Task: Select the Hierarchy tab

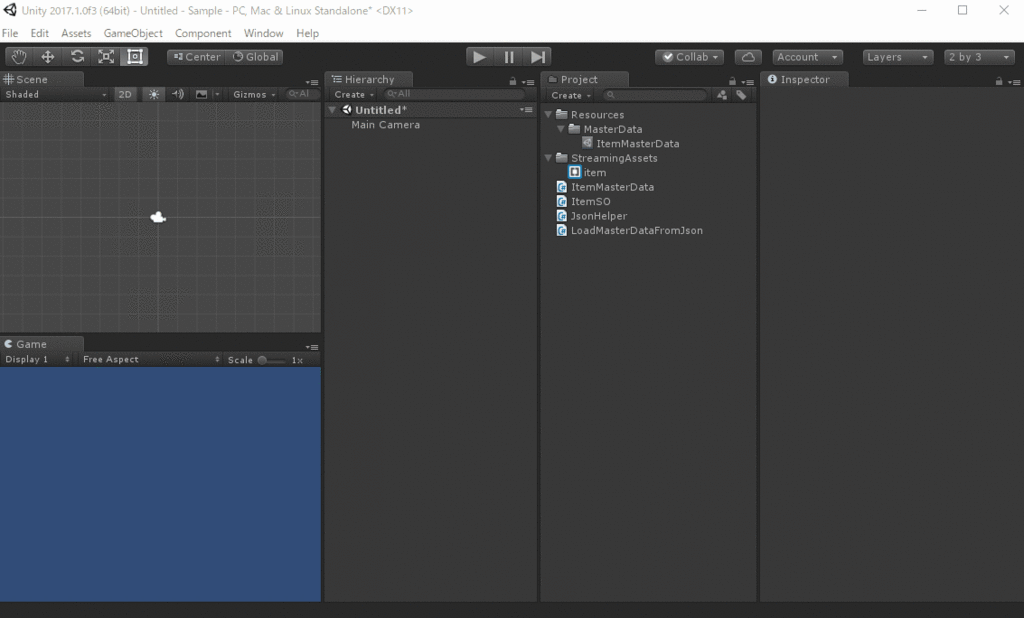Action: tap(369, 79)
